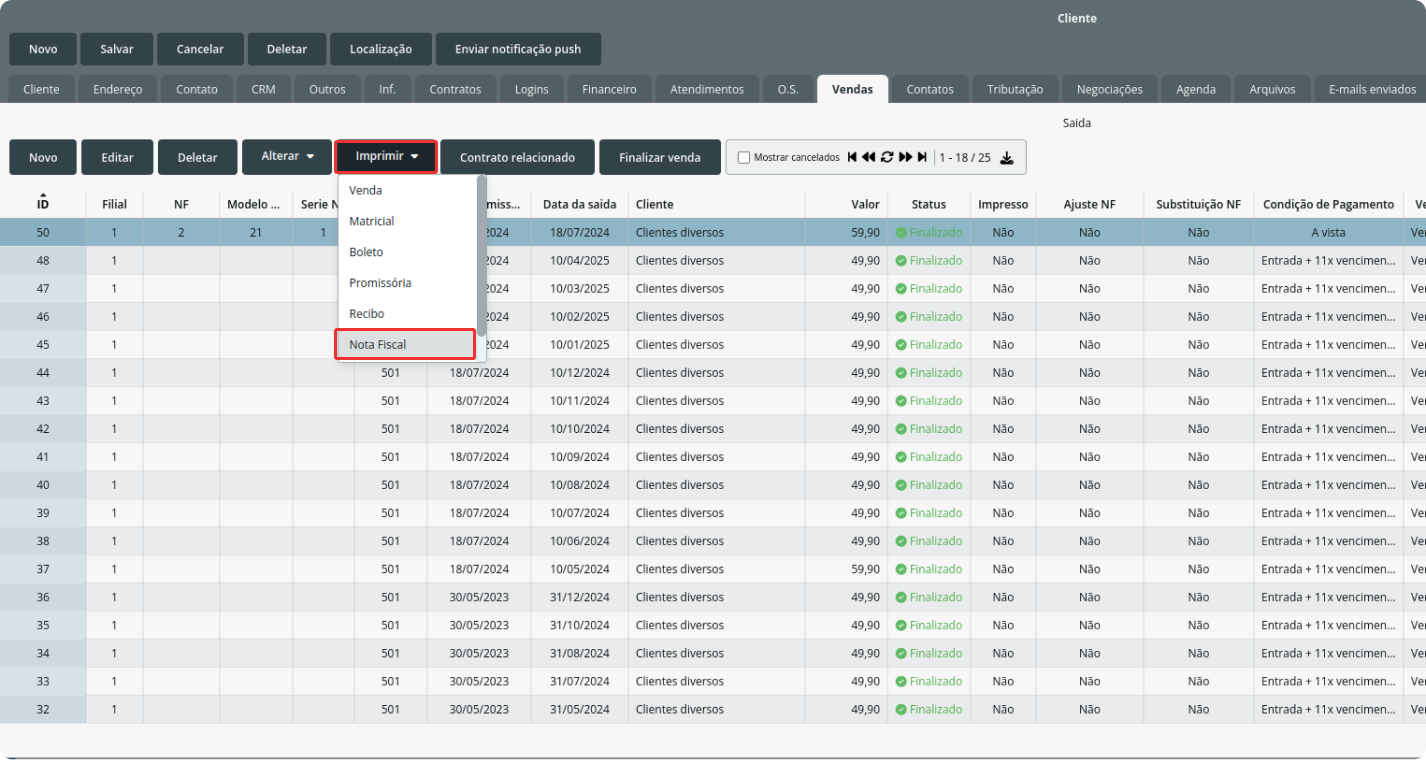Choose Recibo from print menu
This screenshot has width=1426, height=760.
click(x=407, y=314)
